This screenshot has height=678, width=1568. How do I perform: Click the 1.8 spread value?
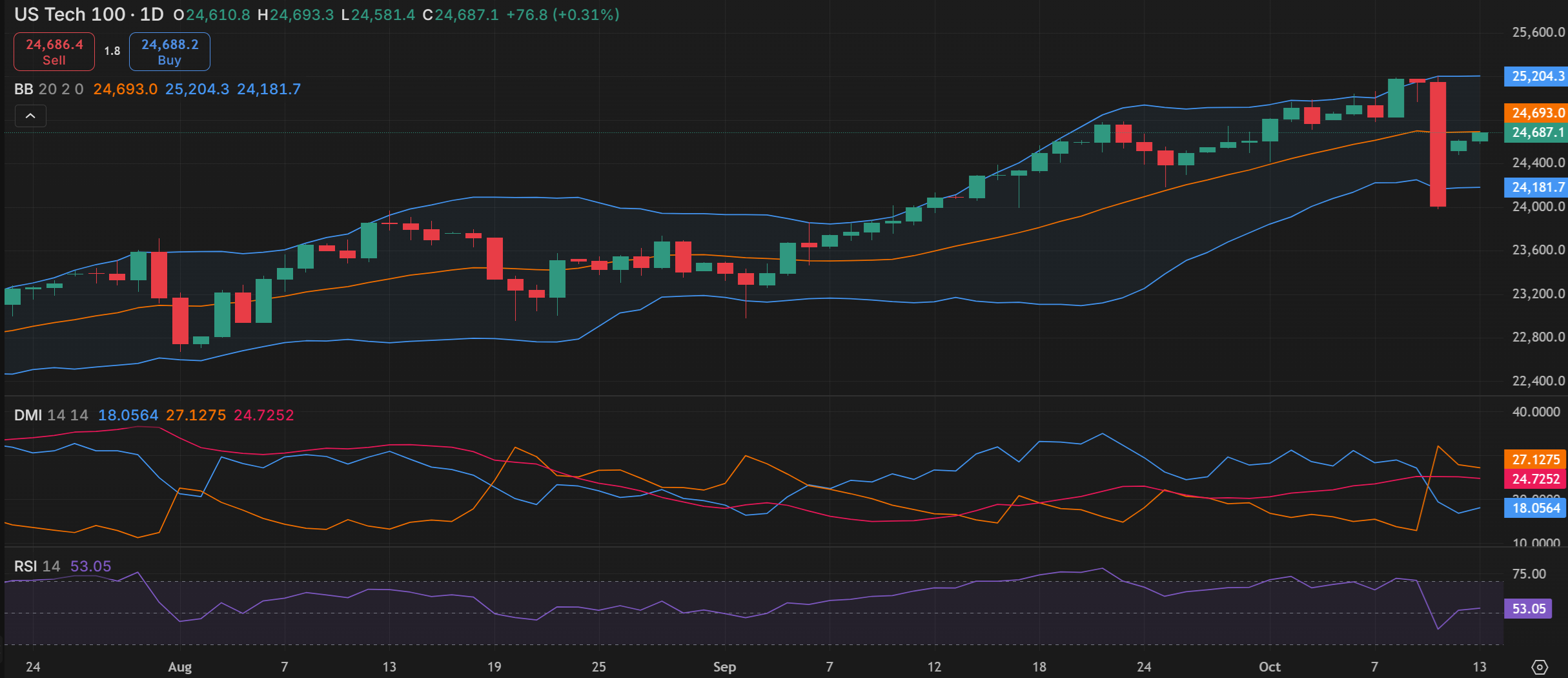[112, 51]
